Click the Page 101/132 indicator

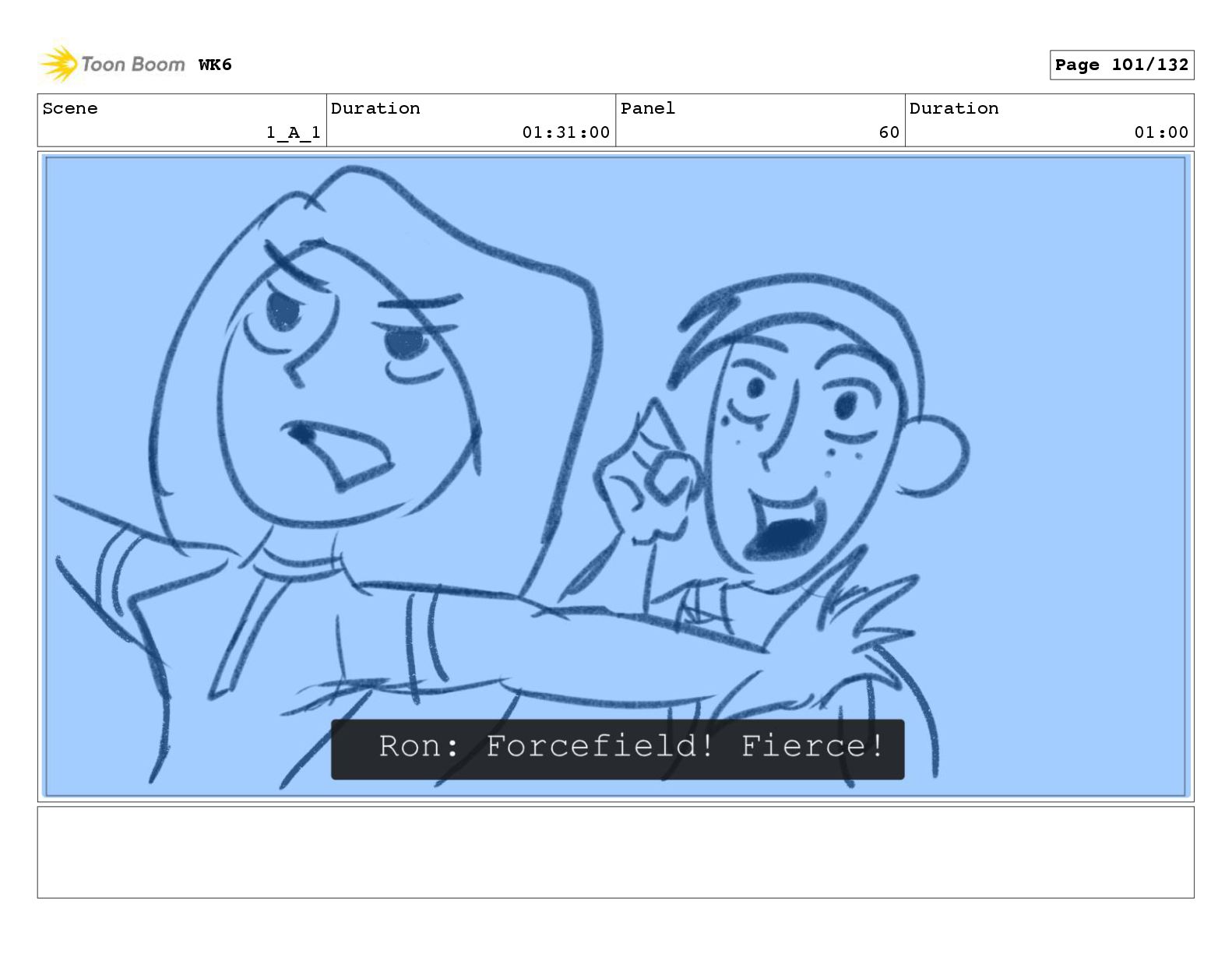click(1121, 65)
